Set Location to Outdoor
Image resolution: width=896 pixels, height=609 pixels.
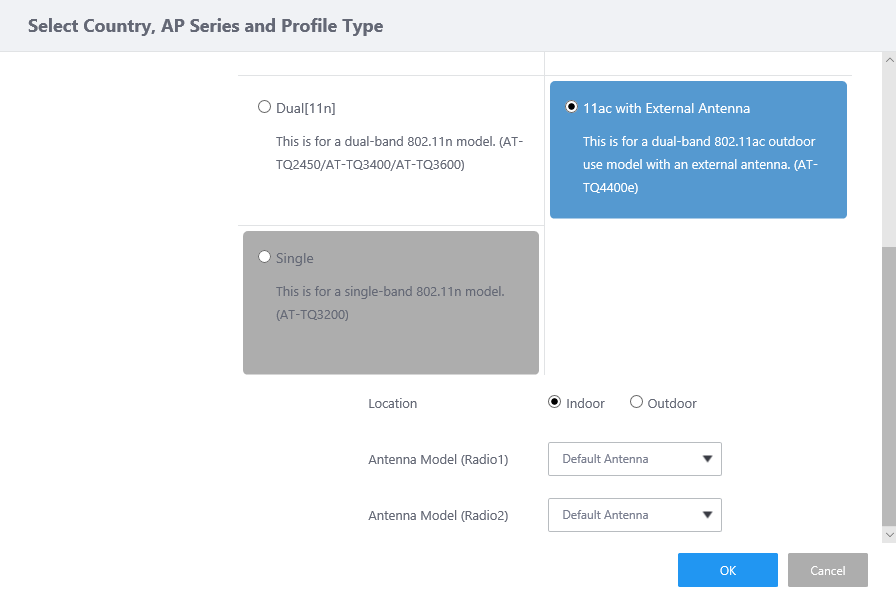point(636,402)
